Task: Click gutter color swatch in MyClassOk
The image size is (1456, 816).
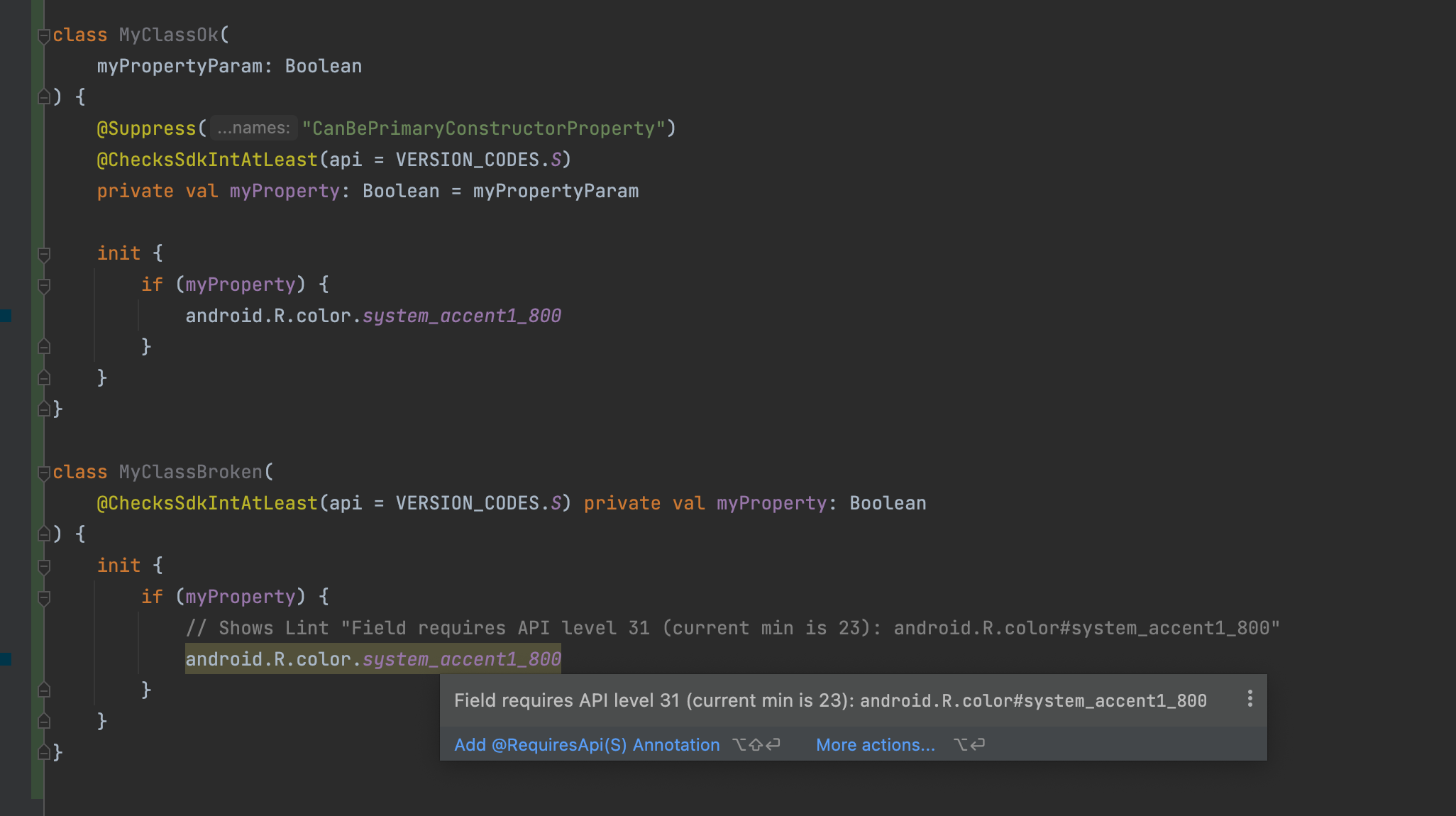Action: (x=6, y=315)
